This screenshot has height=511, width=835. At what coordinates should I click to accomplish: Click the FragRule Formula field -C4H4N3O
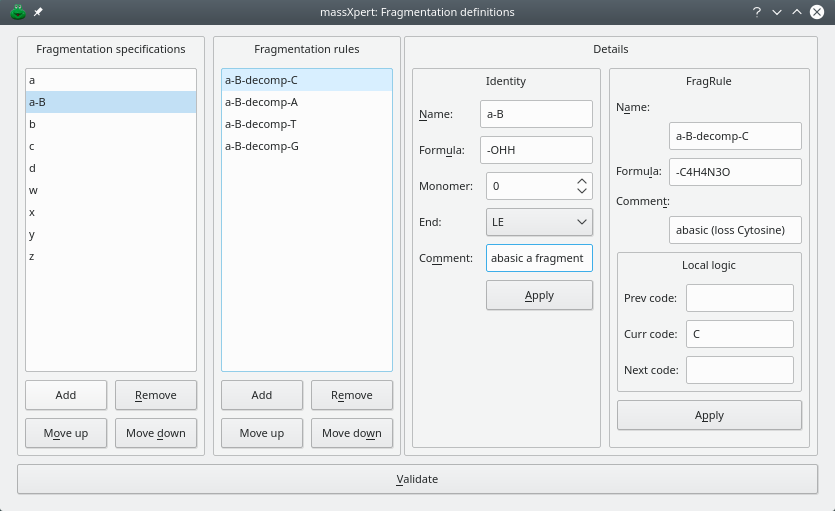(735, 172)
